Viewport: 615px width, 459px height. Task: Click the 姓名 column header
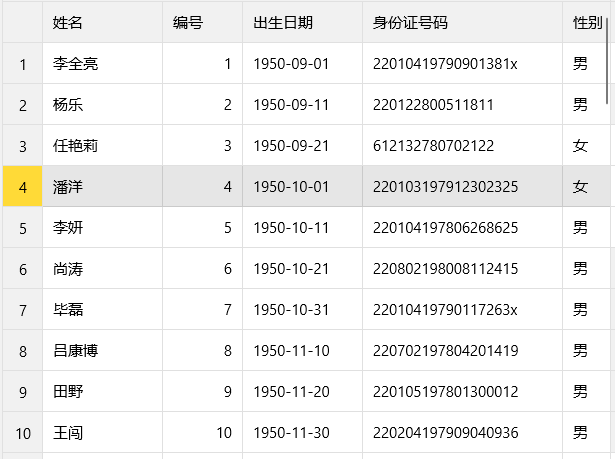tap(101, 22)
